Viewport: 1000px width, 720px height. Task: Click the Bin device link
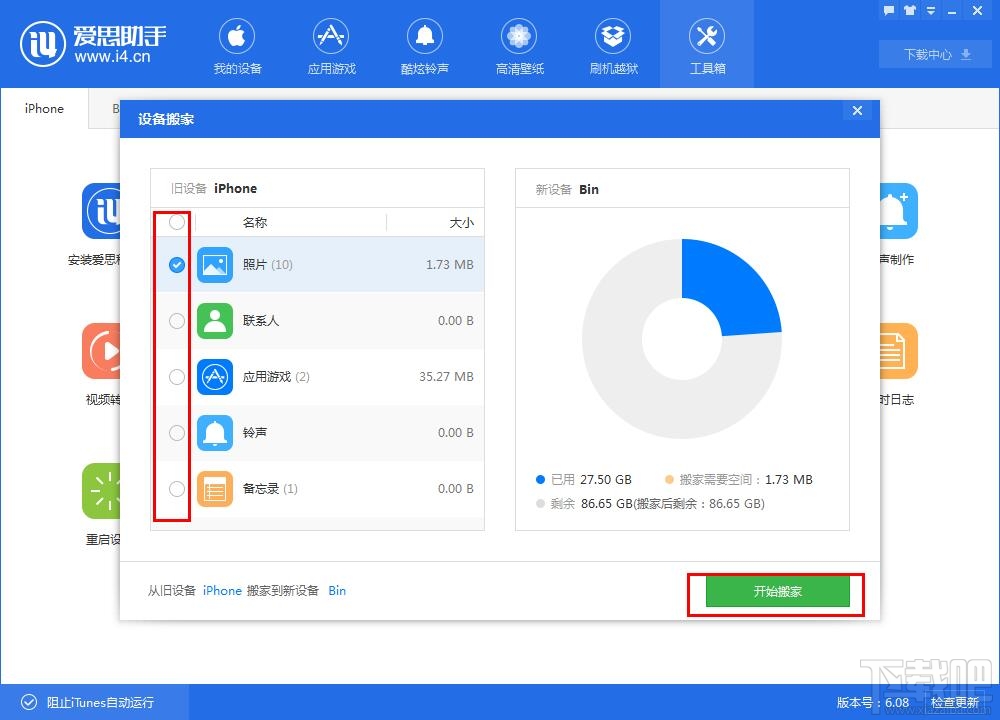click(x=337, y=590)
